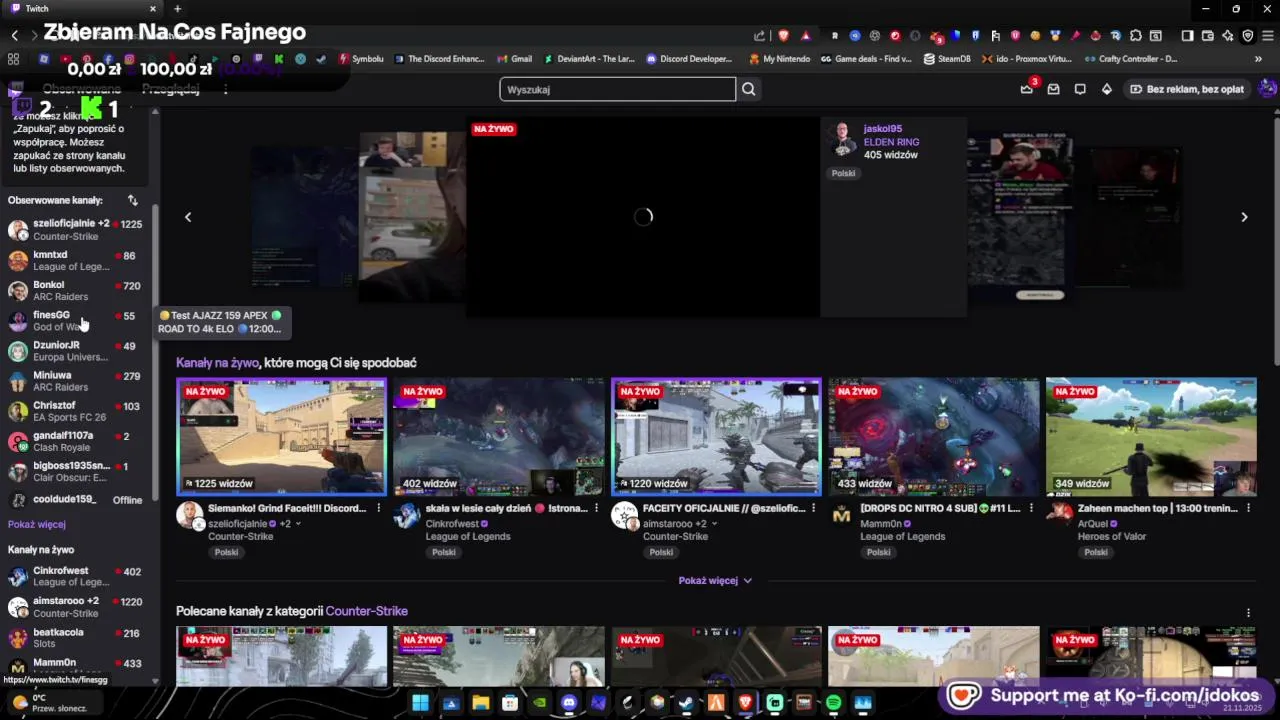This screenshot has height=720, width=1280.
Task: Click the search magnifier button
Action: click(x=748, y=89)
